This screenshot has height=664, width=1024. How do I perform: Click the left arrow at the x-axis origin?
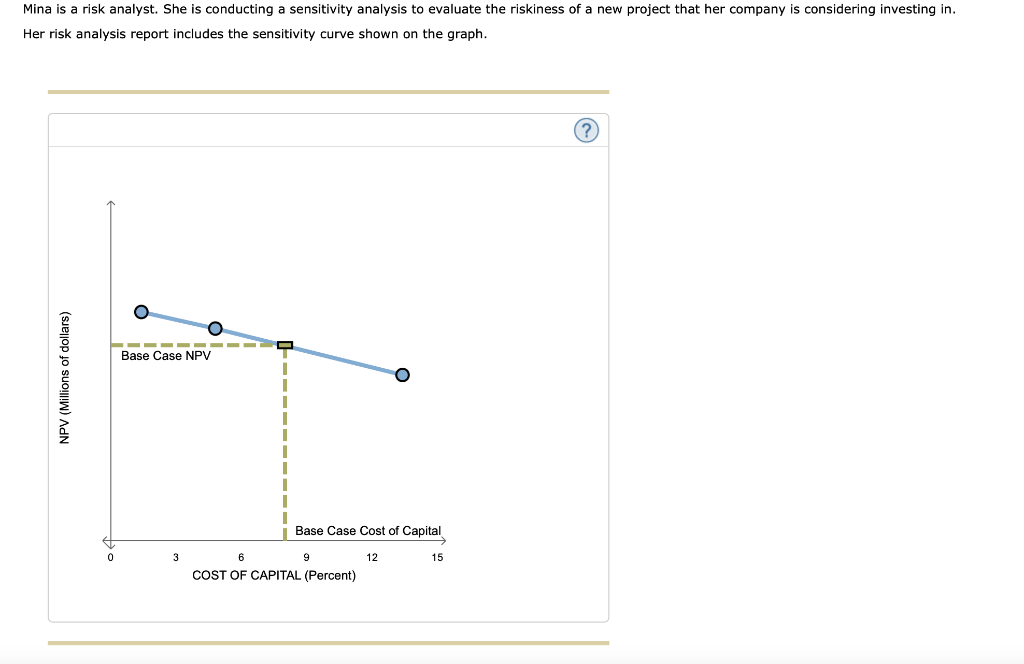104,540
